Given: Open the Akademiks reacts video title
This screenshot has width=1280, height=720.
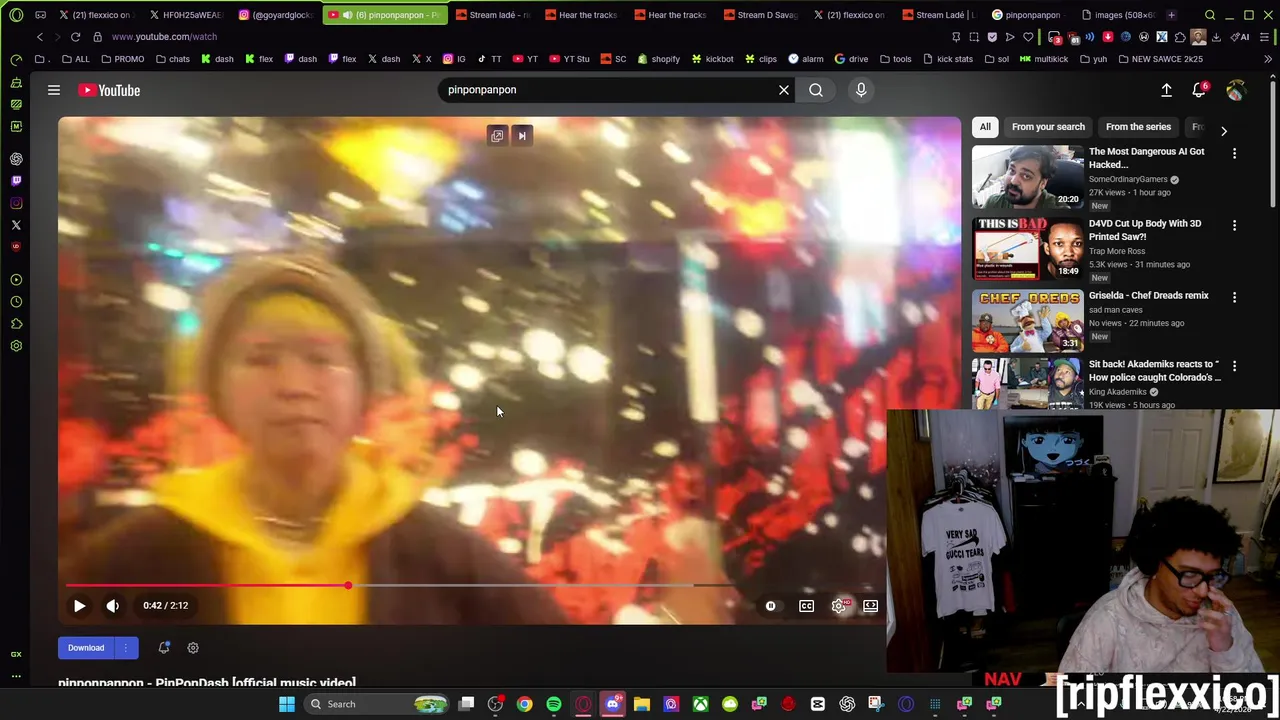Looking at the screenshot, I should (1155, 370).
